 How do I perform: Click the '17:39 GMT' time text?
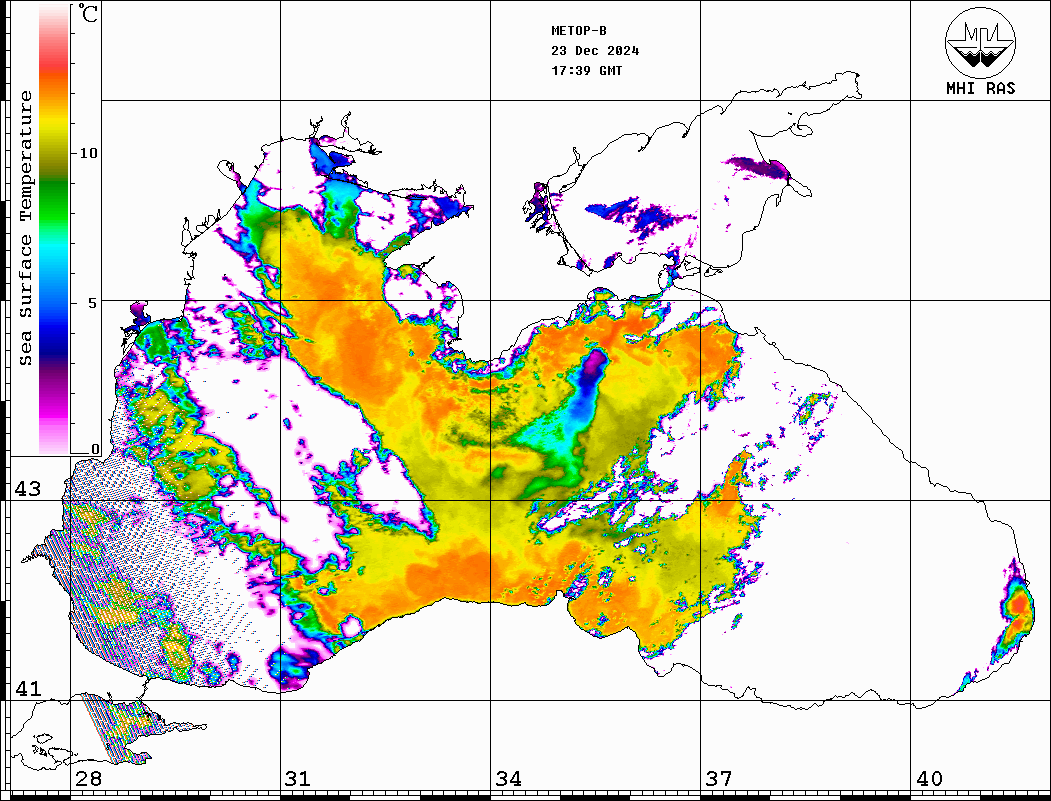click(587, 70)
